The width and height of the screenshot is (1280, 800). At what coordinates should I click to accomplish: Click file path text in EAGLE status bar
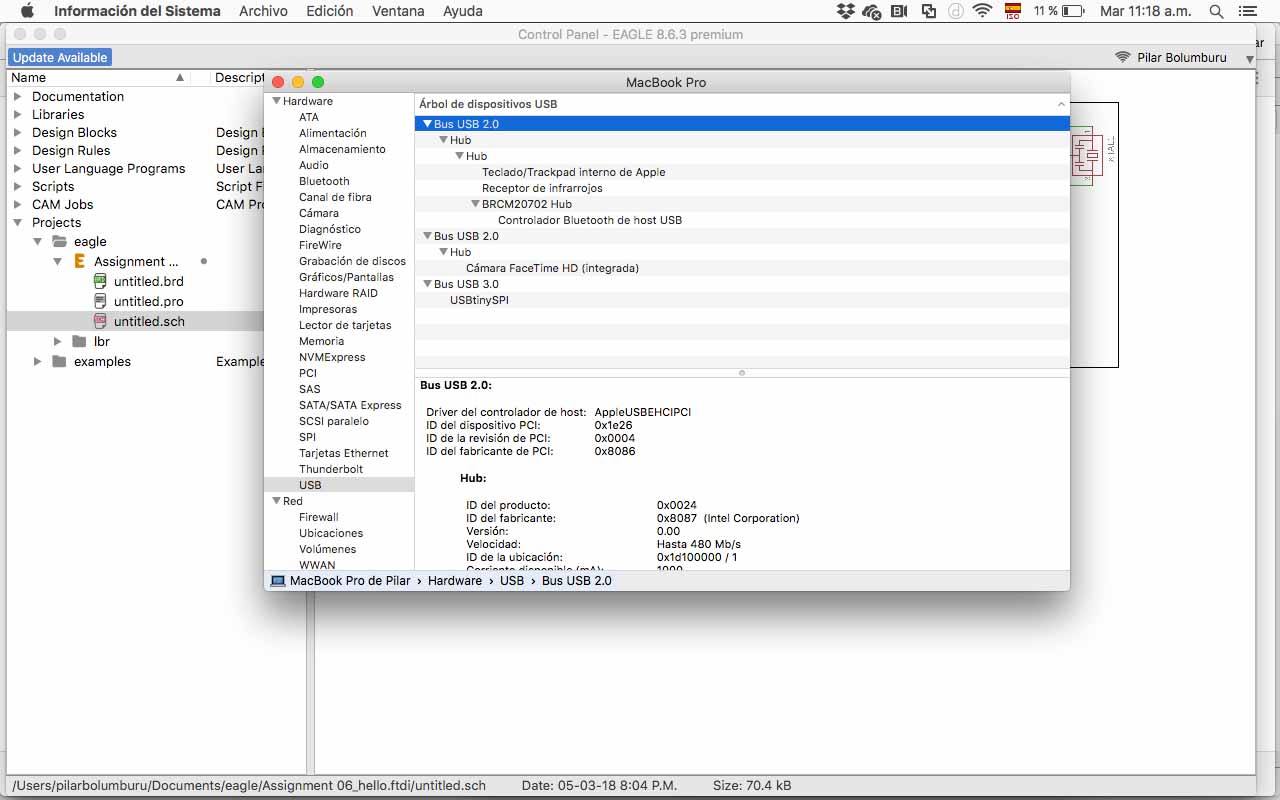[249, 785]
